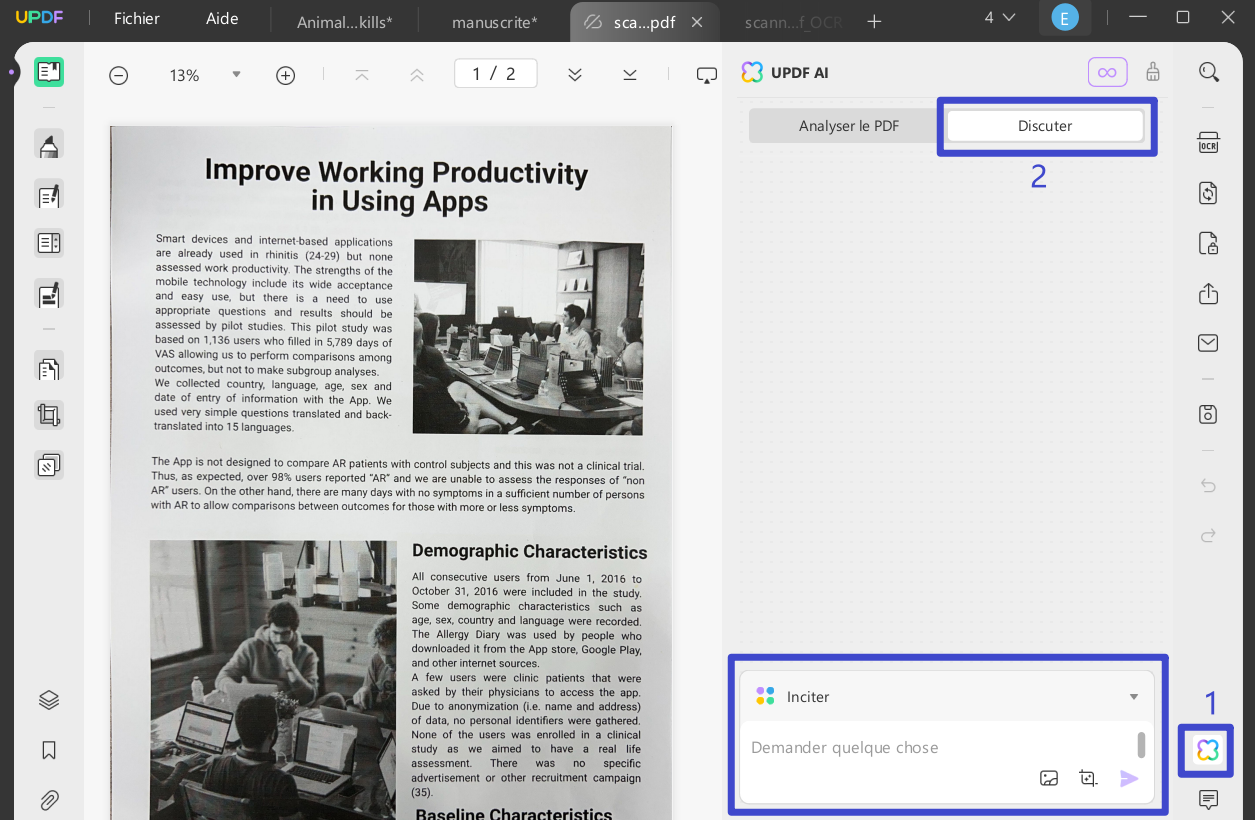Click the share file icon
The image size is (1255, 820).
pos(1208,294)
